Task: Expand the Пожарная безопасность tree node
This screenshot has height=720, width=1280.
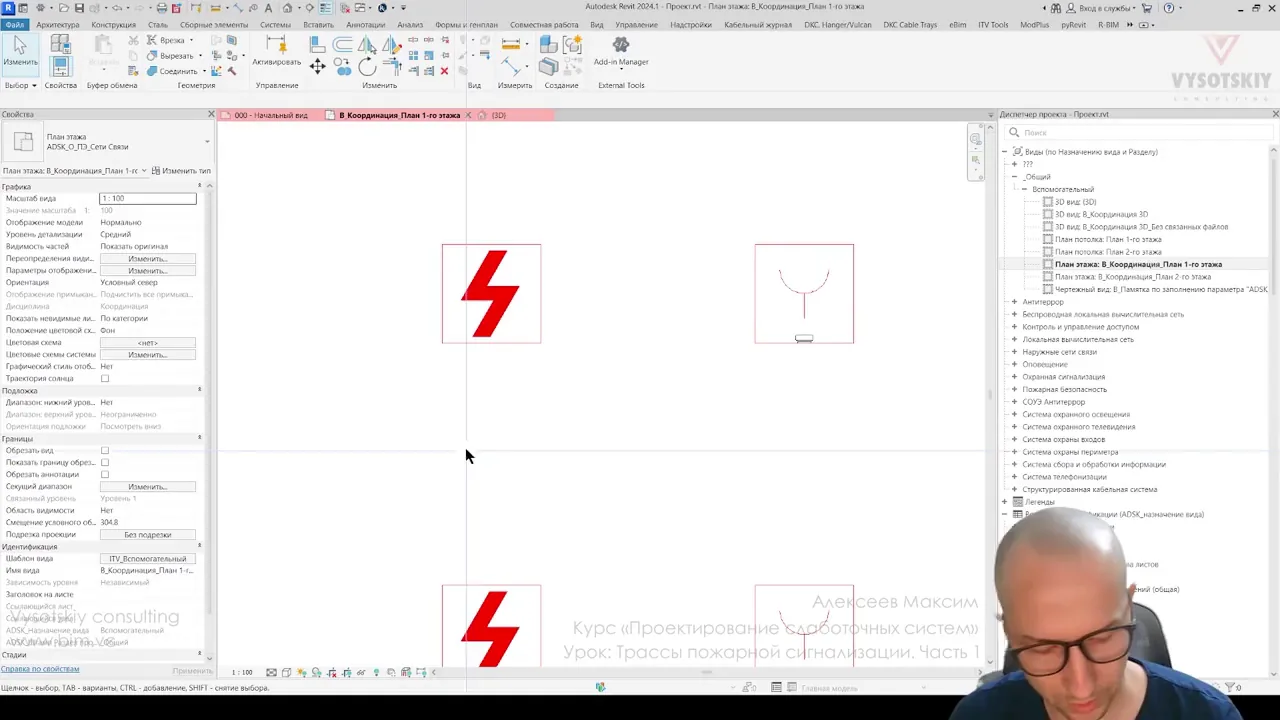Action: click(x=1014, y=389)
